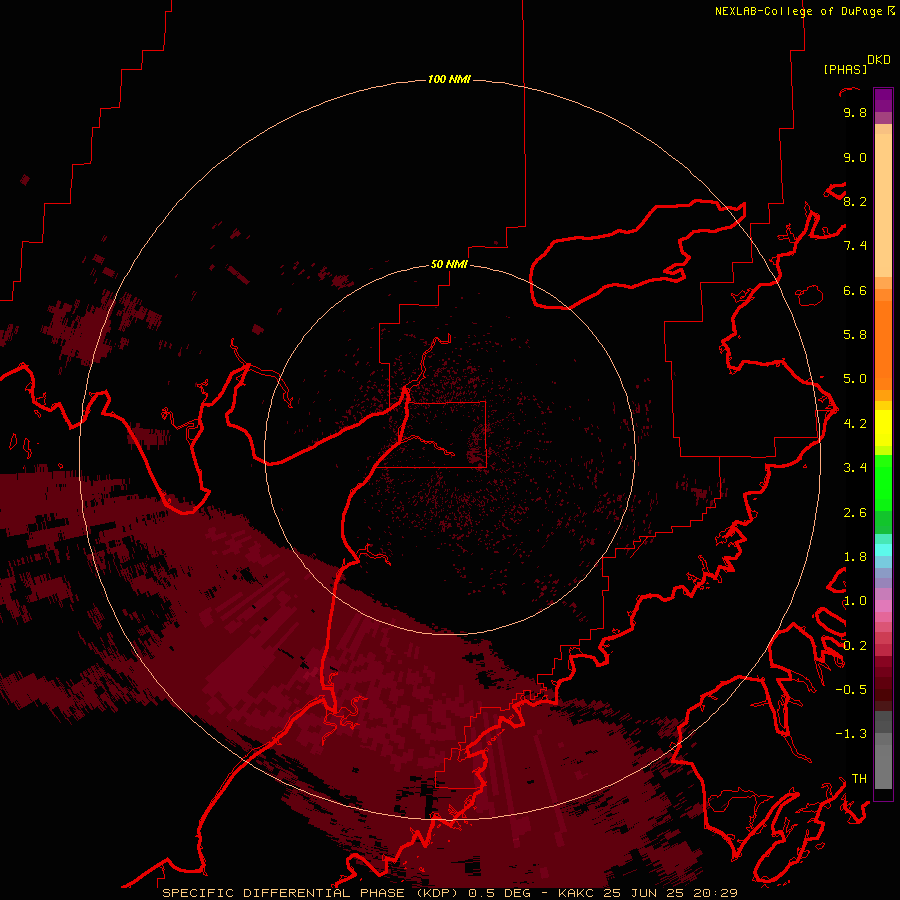The width and height of the screenshot is (900, 900).
Task: Click the 9.8 legend value
Action: [x=855, y=113]
